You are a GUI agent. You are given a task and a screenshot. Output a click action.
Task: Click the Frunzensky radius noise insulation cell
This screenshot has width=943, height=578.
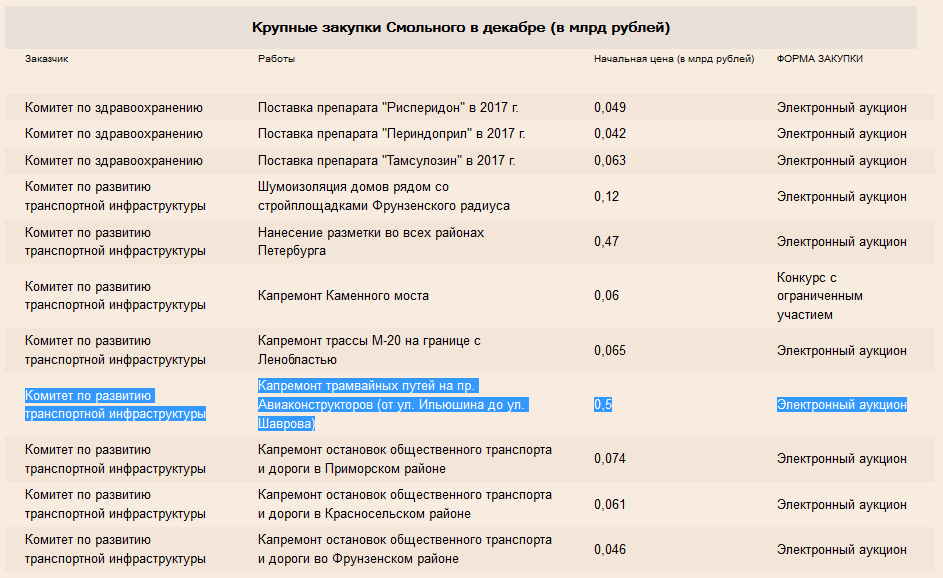click(x=383, y=196)
